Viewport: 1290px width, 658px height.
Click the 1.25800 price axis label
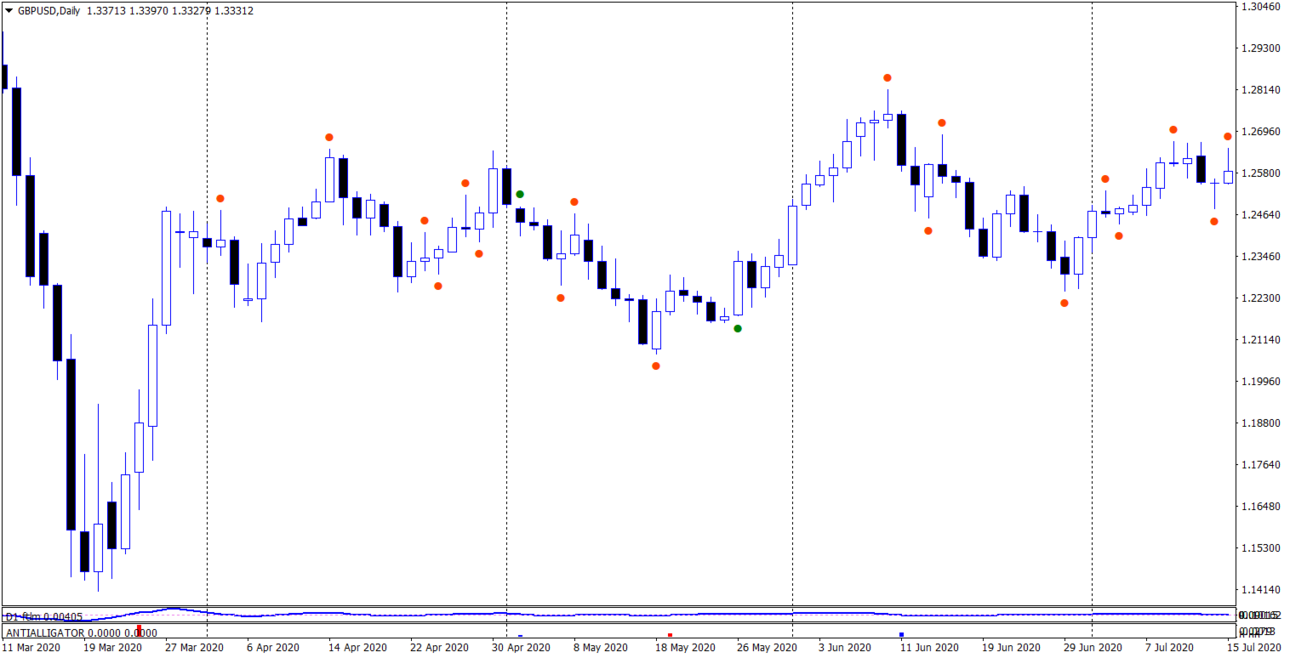[1261, 173]
